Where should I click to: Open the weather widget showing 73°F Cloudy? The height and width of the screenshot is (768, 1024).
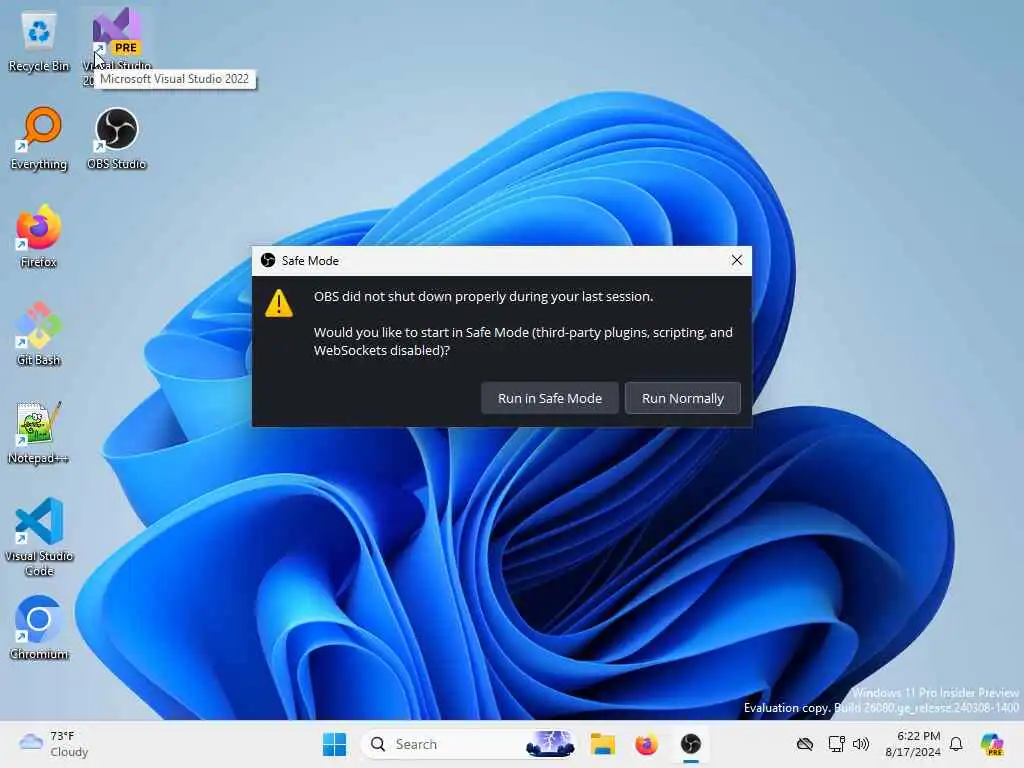(x=54, y=744)
